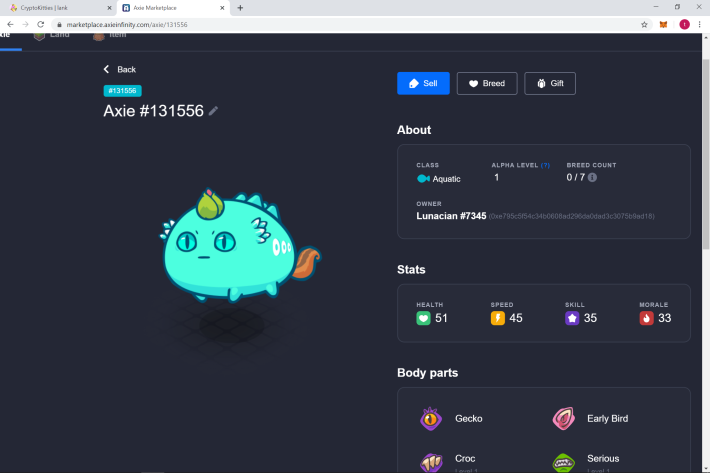This screenshot has width=710, height=473.
Task: Click the Early Bird body part label
Action: click(608, 419)
